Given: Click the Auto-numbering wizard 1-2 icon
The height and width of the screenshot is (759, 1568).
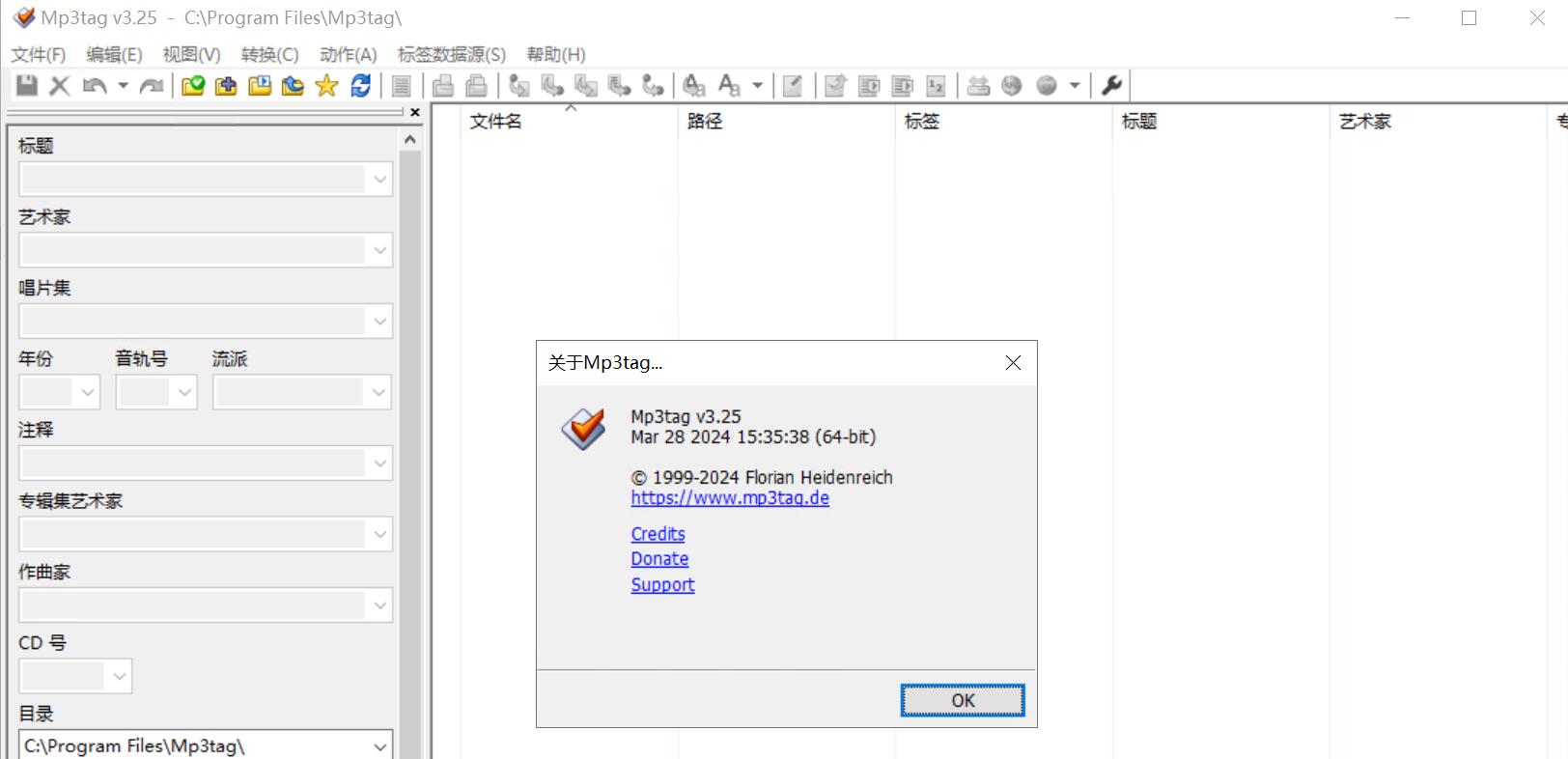Looking at the screenshot, I should click(x=936, y=86).
